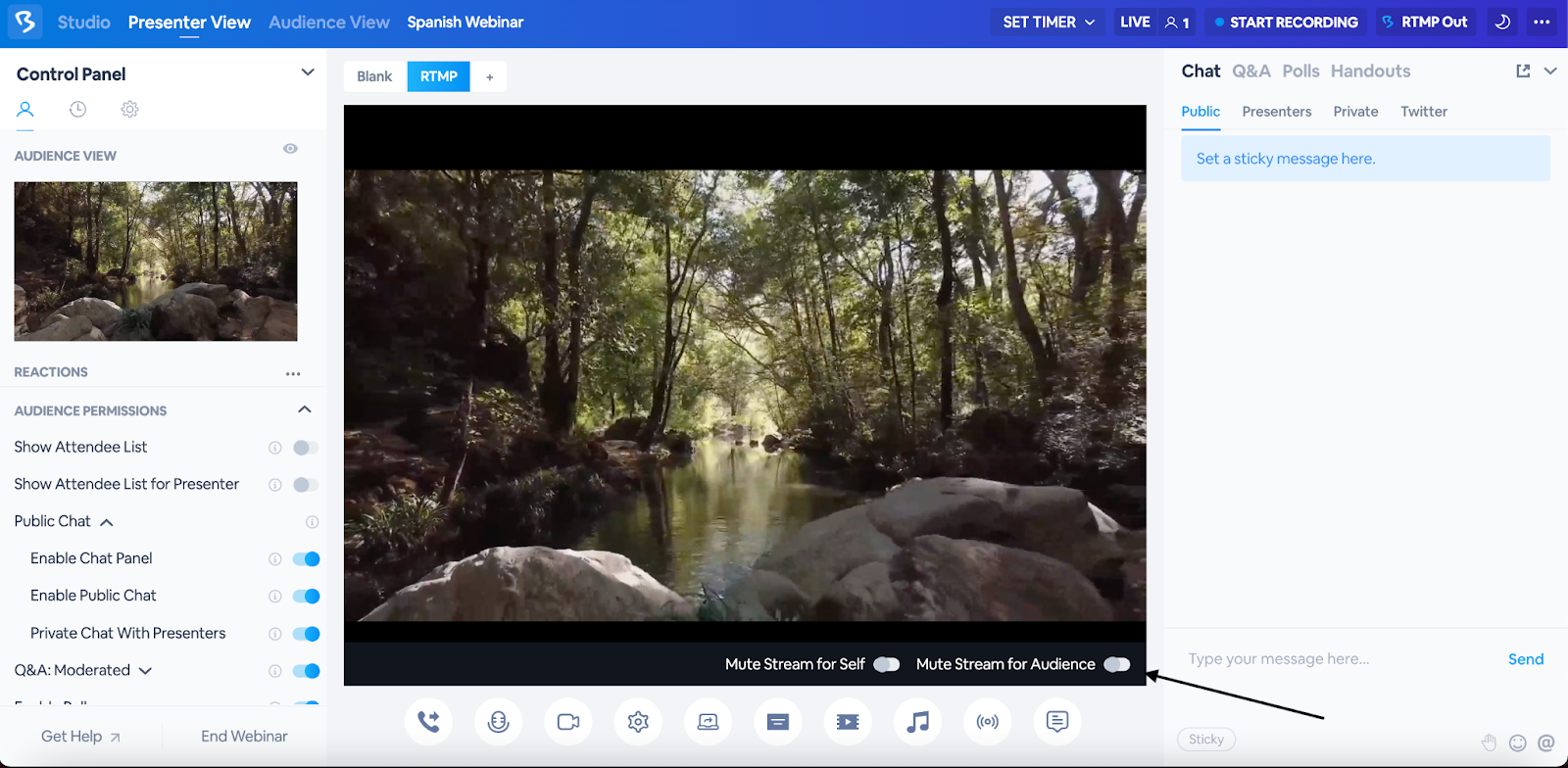Click info icon beside Public Chat
Screen dimensions: 1568x768
point(313,522)
